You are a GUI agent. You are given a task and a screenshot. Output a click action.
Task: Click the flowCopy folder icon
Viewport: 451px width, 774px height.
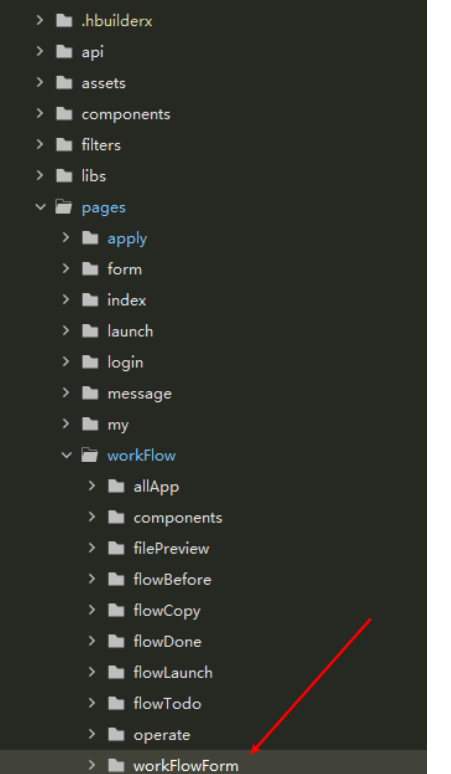[116, 611]
